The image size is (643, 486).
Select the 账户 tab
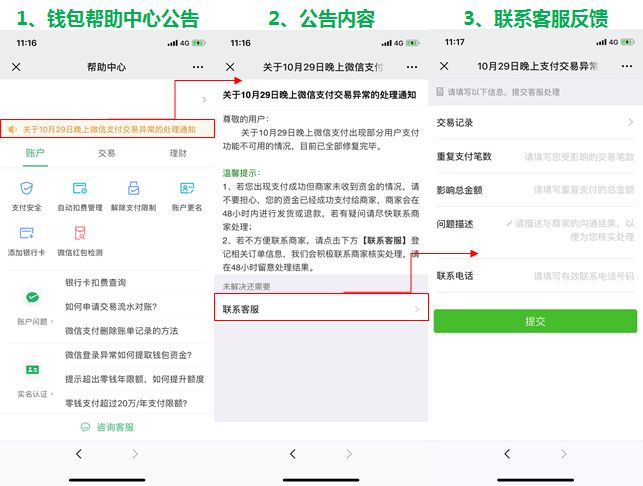click(35, 153)
